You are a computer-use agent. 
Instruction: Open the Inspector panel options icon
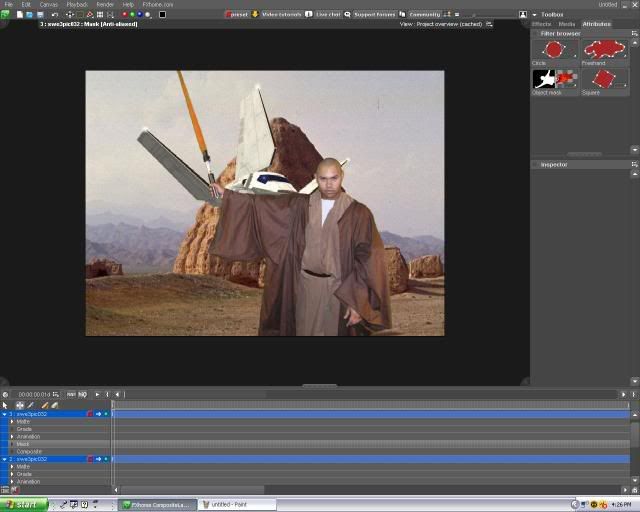(634, 164)
